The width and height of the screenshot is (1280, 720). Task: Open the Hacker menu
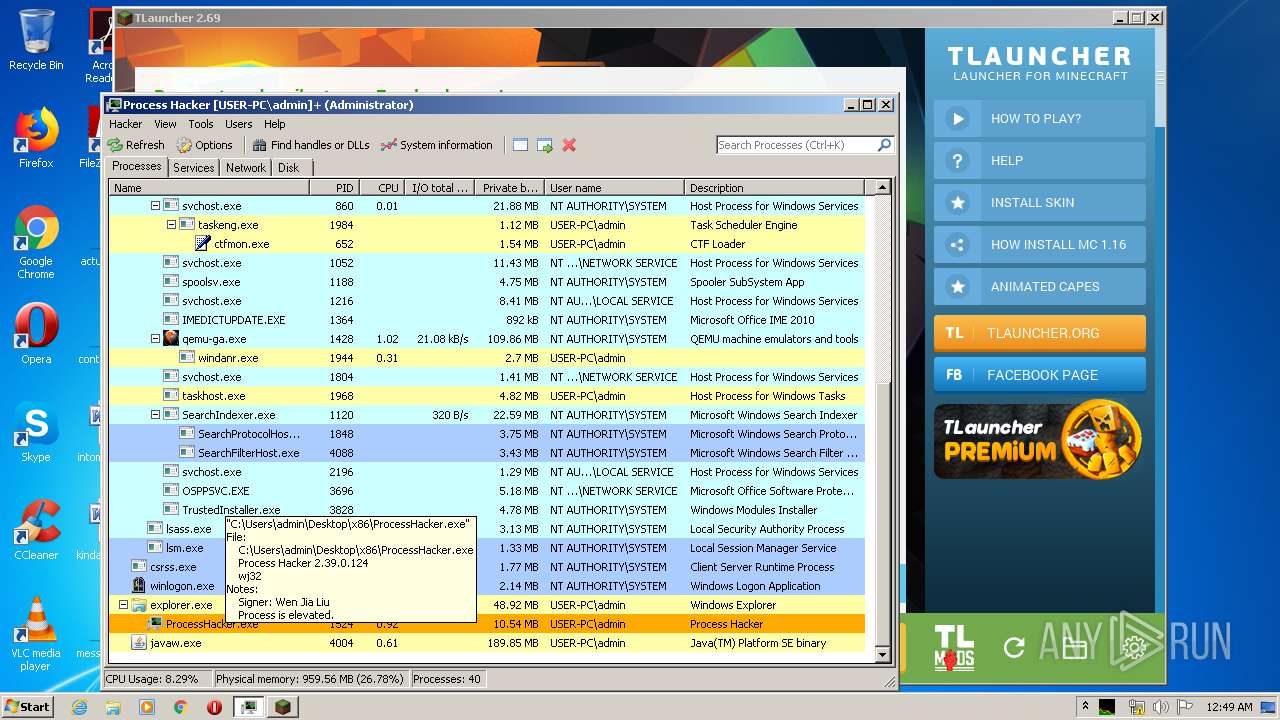126,124
